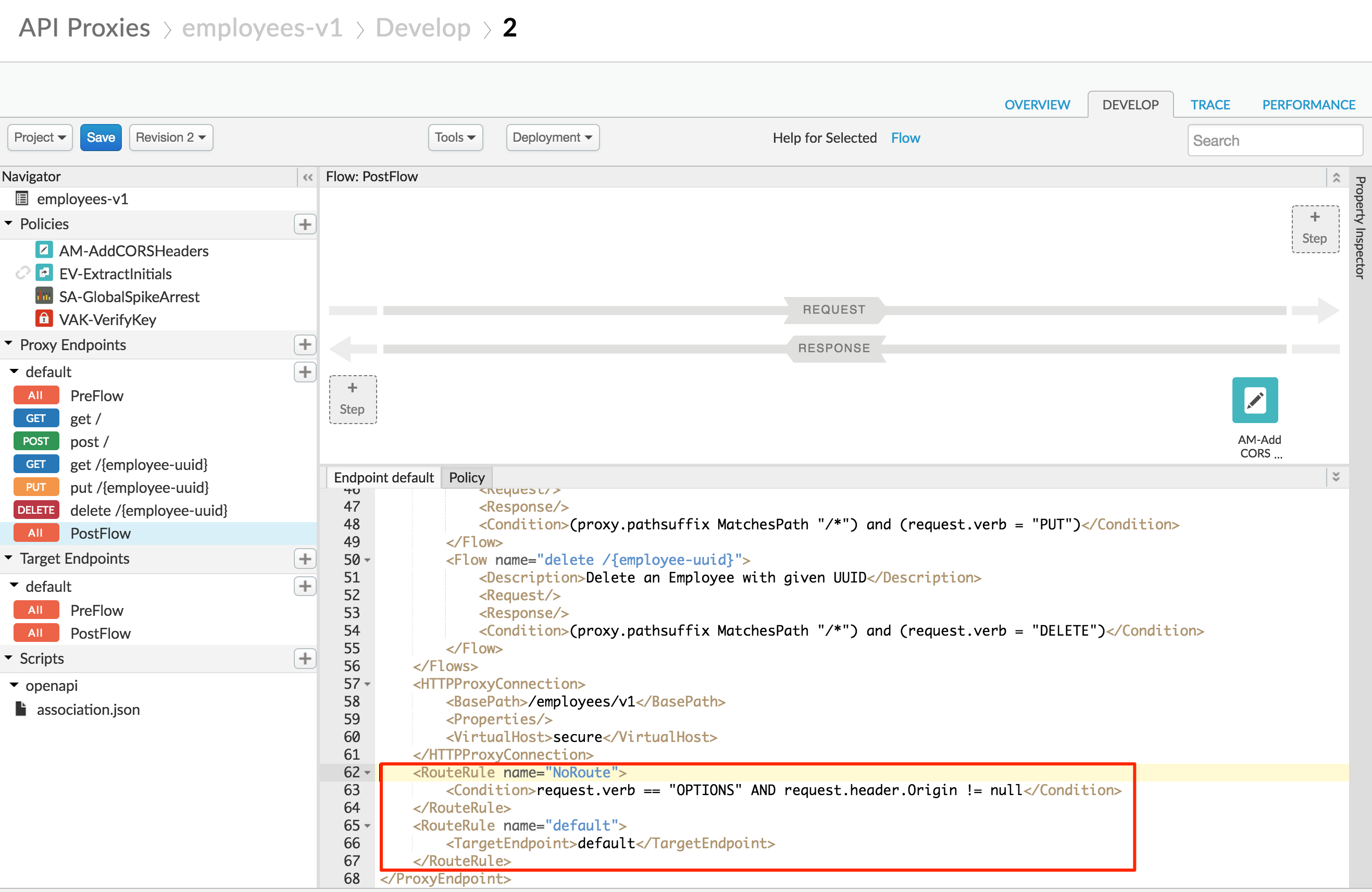Add a response Step in flow
The width and height of the screenshot is (1372, 892).
(353, 400)
